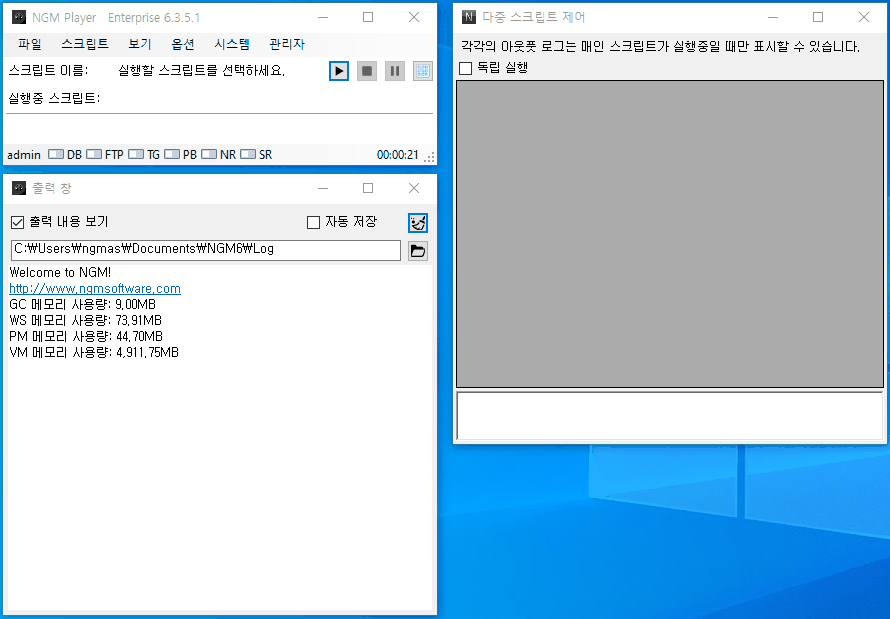
Task: Select the GC 메모리 사용량 log line
Action: click(x=82, y=304)
